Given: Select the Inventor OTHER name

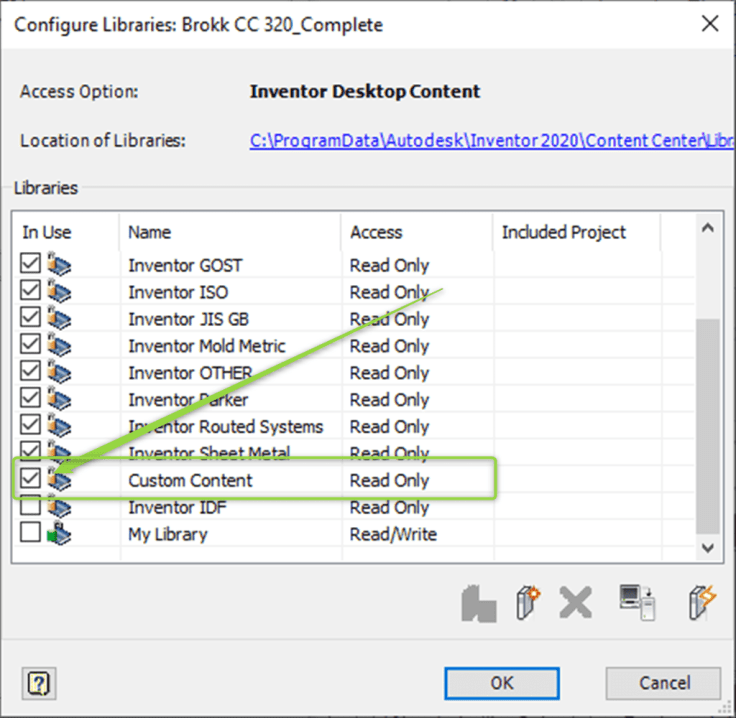Looking at the screenshot, I should [190, 373].
